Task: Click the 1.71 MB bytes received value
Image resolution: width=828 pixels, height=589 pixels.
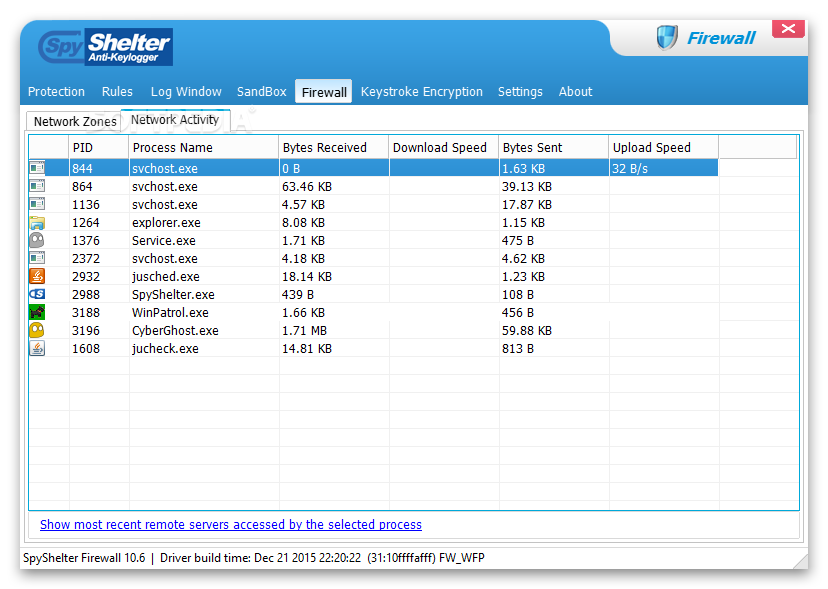Action: [304, 330]
